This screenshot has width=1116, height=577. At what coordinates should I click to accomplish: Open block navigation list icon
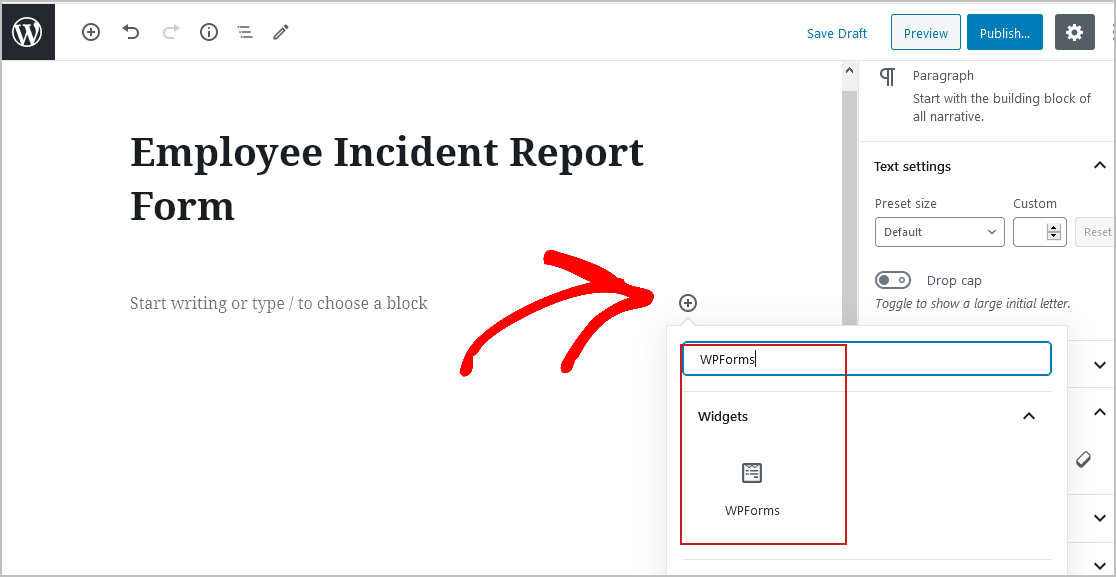point(245,32)
